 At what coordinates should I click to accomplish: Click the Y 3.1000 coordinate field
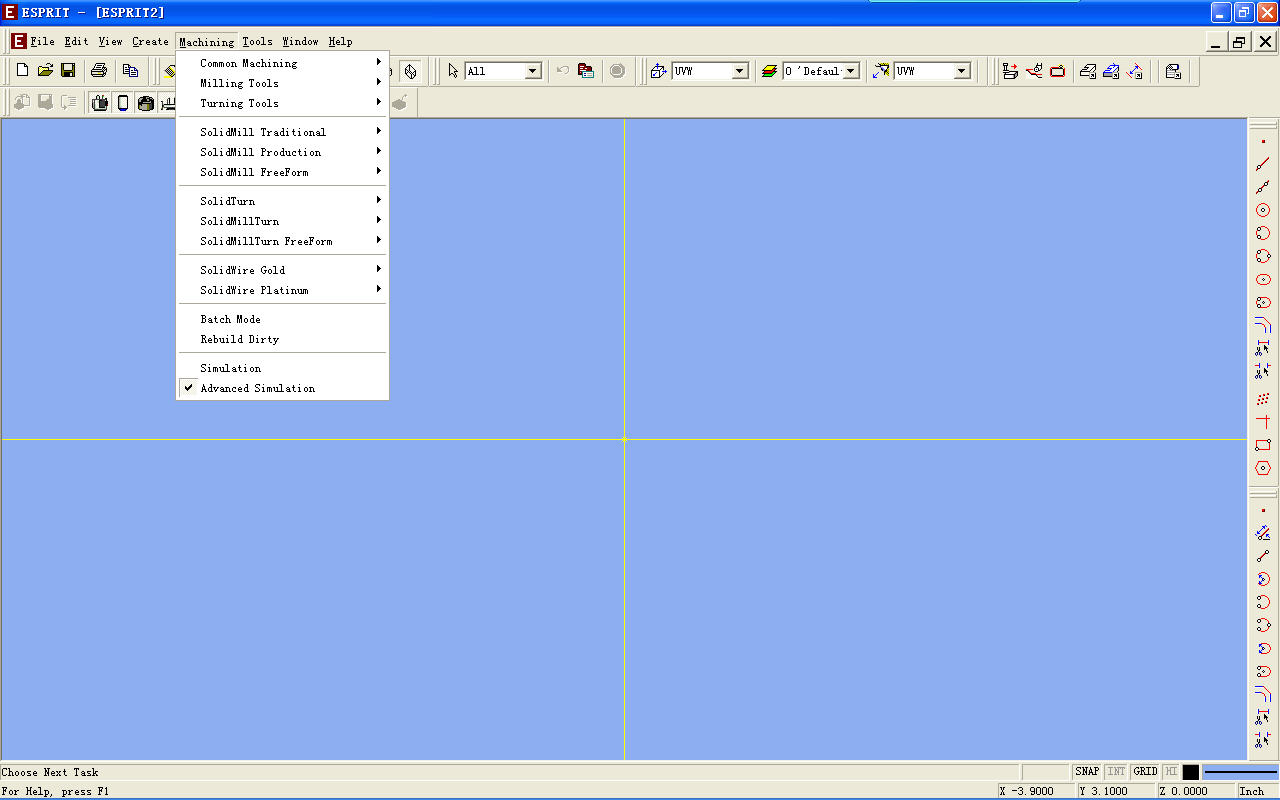pyautogui.click(x=1116, y=791)
